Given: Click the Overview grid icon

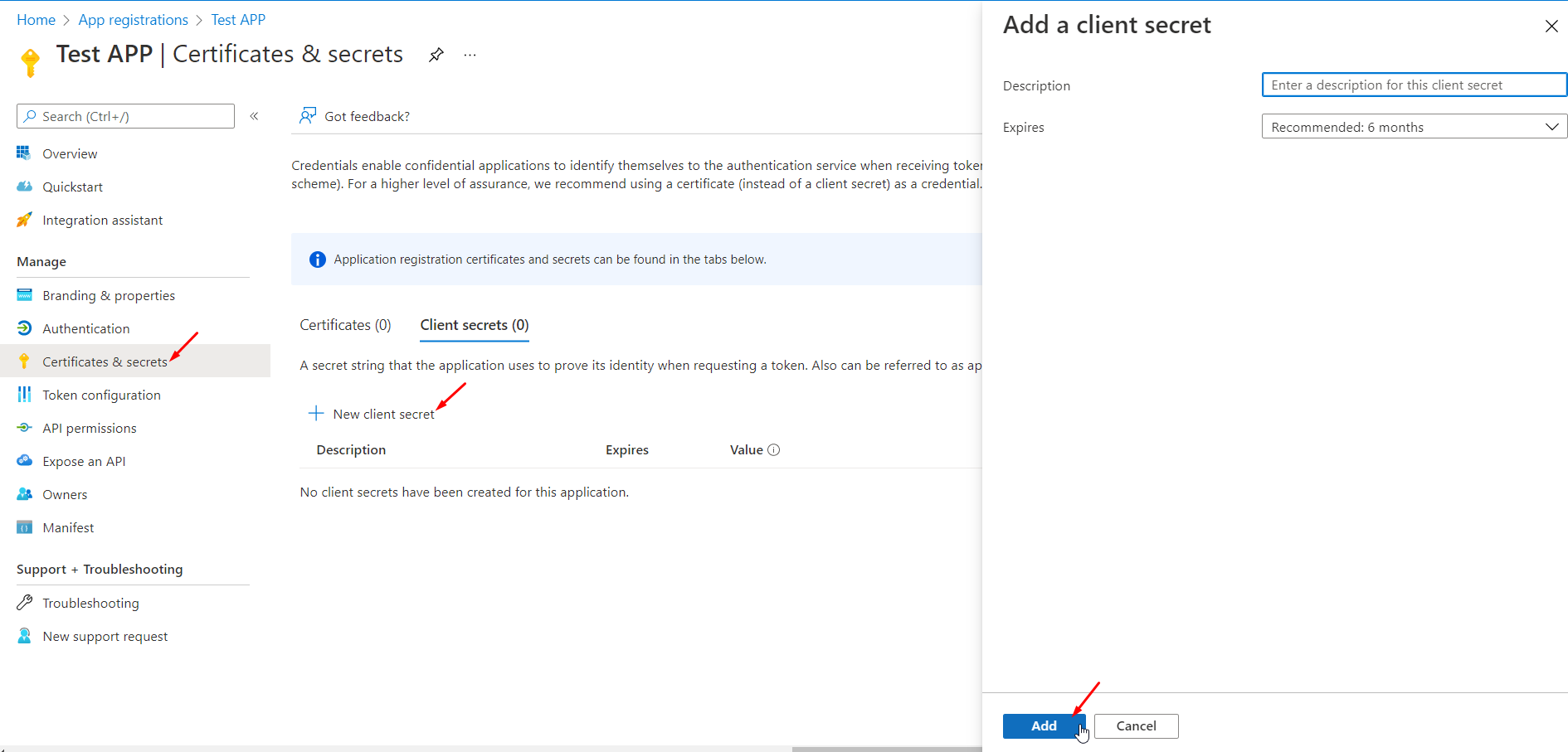Looking at the screenshot, I should tap(24, 153).
